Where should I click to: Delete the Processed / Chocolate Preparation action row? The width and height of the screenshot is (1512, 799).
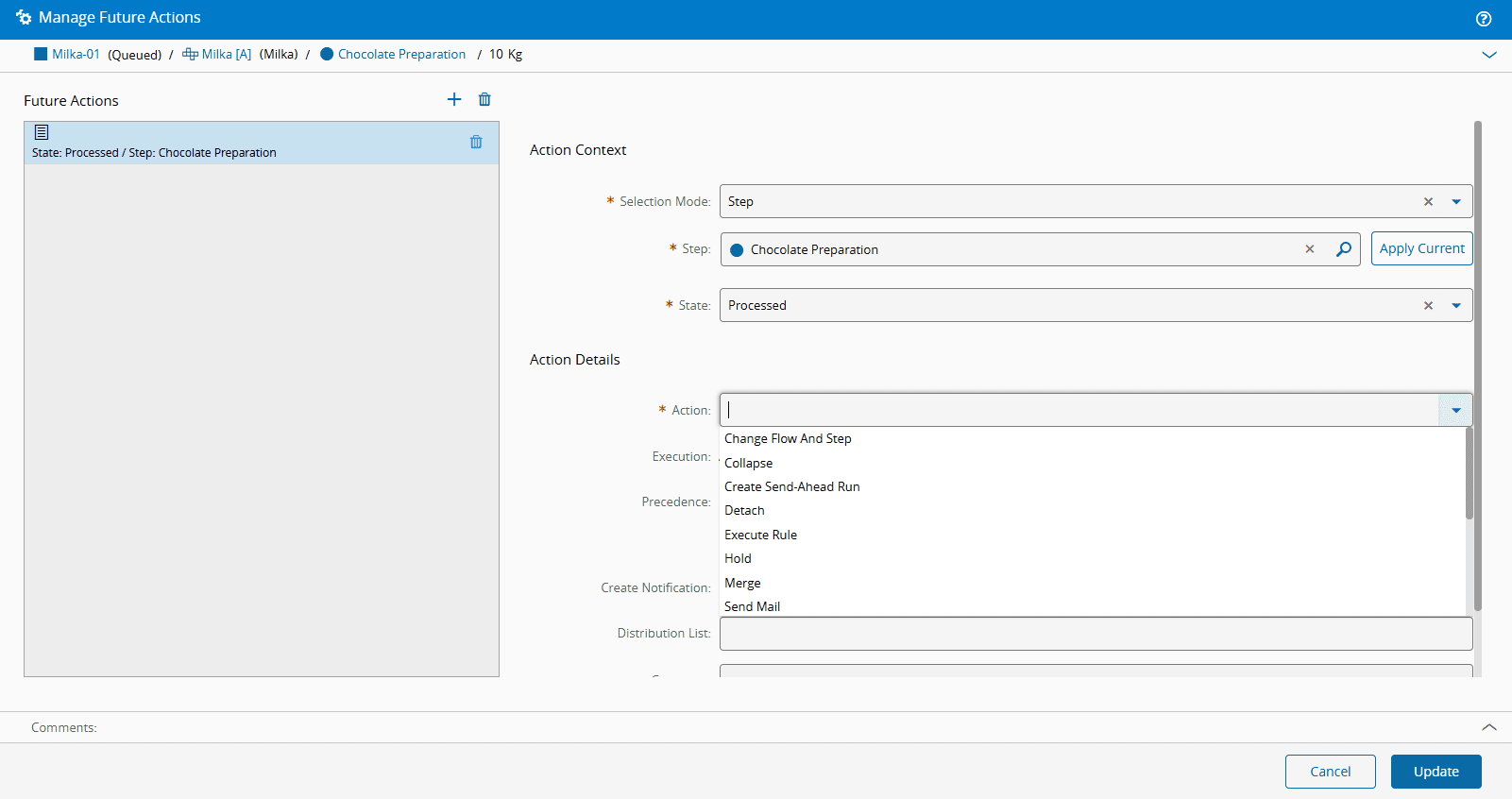click(x=476, y=143)
